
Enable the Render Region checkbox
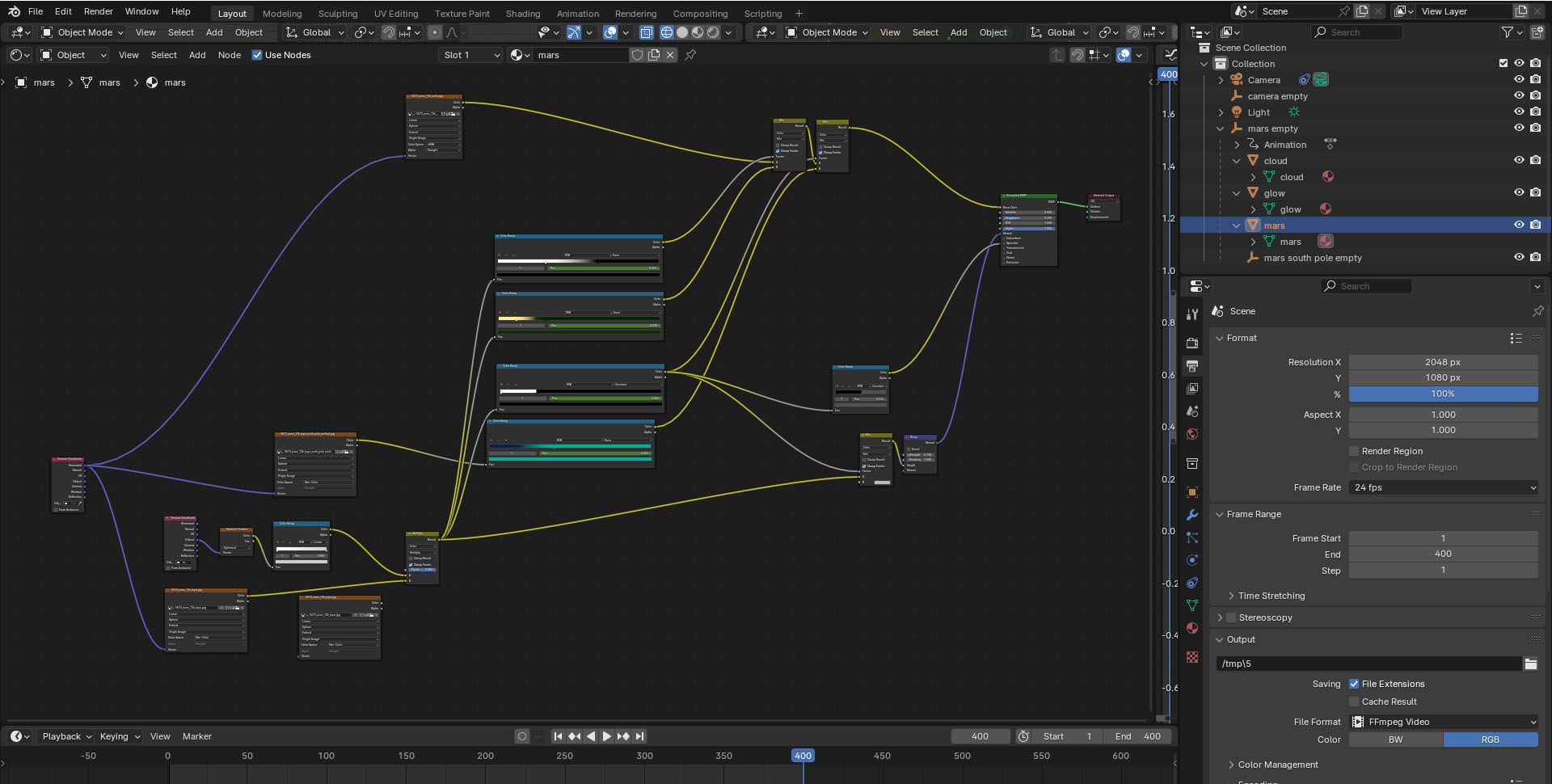click(1354, 451)
